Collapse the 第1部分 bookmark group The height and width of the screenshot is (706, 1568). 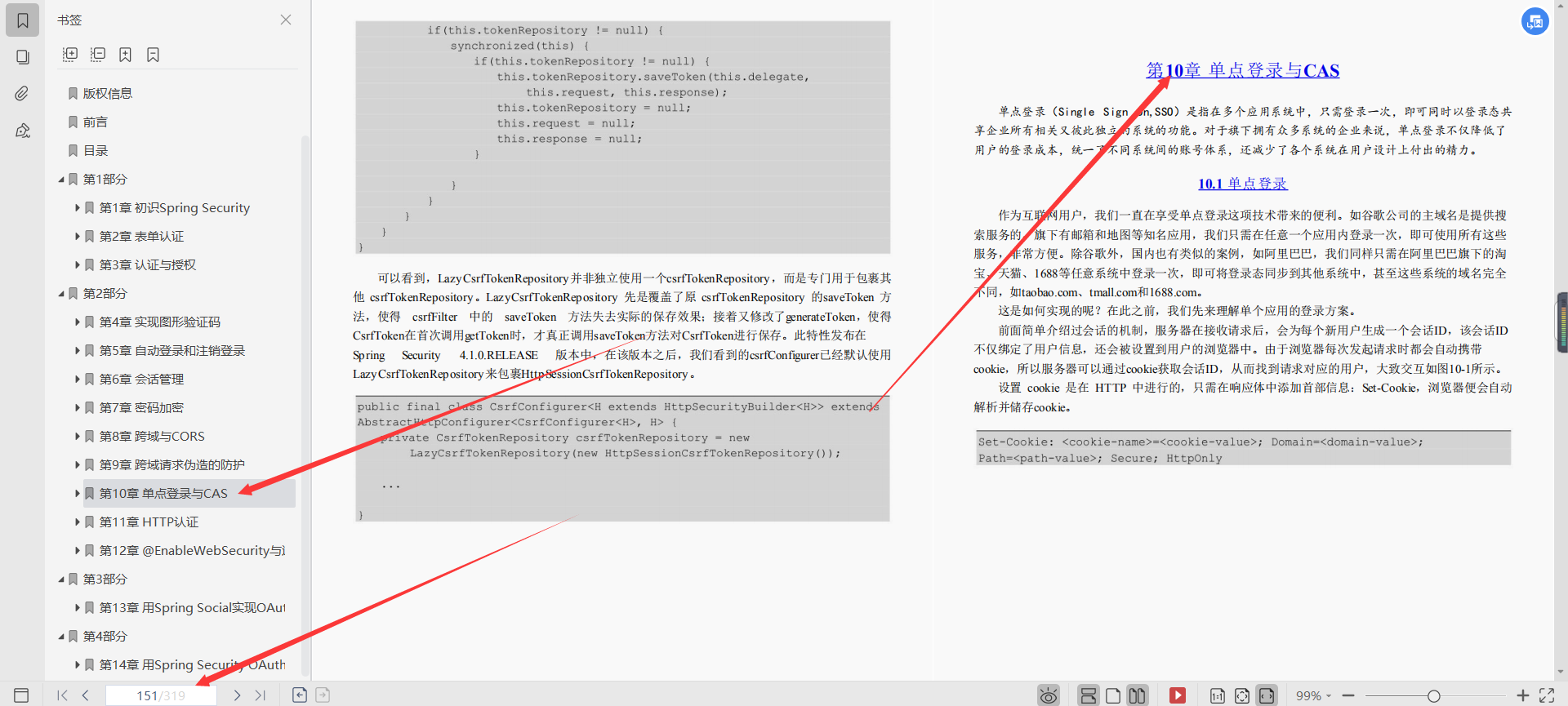(61, 180)
